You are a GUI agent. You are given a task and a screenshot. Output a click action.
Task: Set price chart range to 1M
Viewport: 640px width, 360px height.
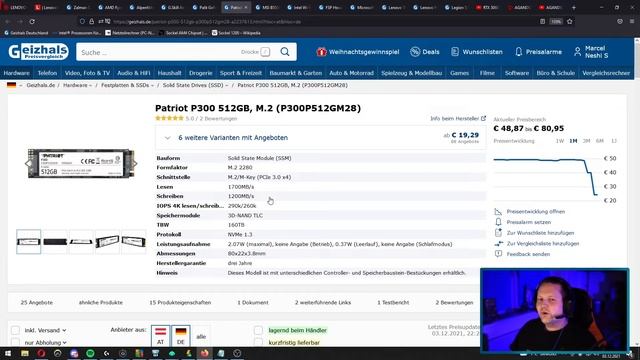click(573, 141)
